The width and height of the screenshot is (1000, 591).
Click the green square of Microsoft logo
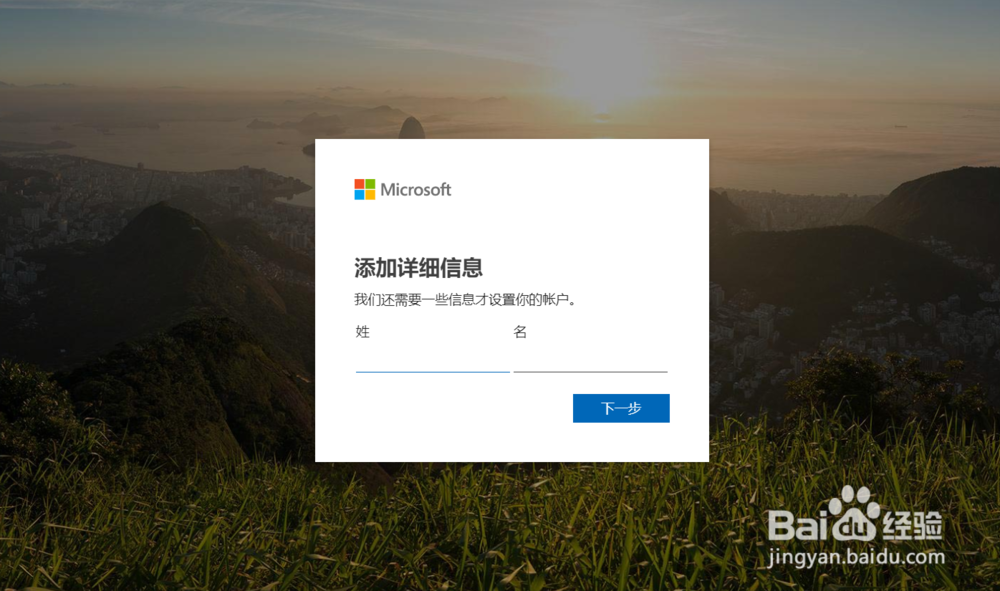(370, 184)
